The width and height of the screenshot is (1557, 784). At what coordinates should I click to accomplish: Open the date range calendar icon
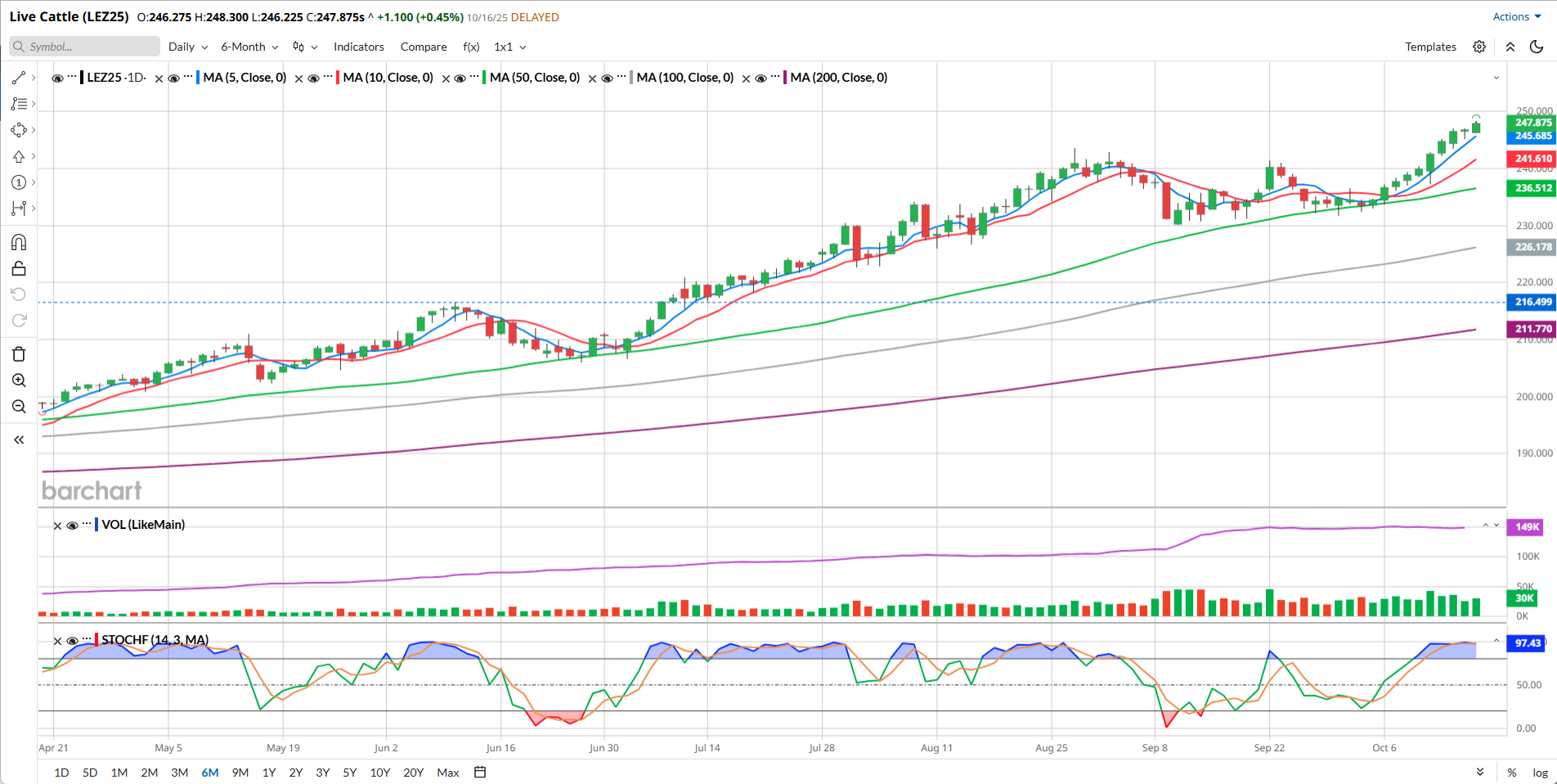point(480,772)
